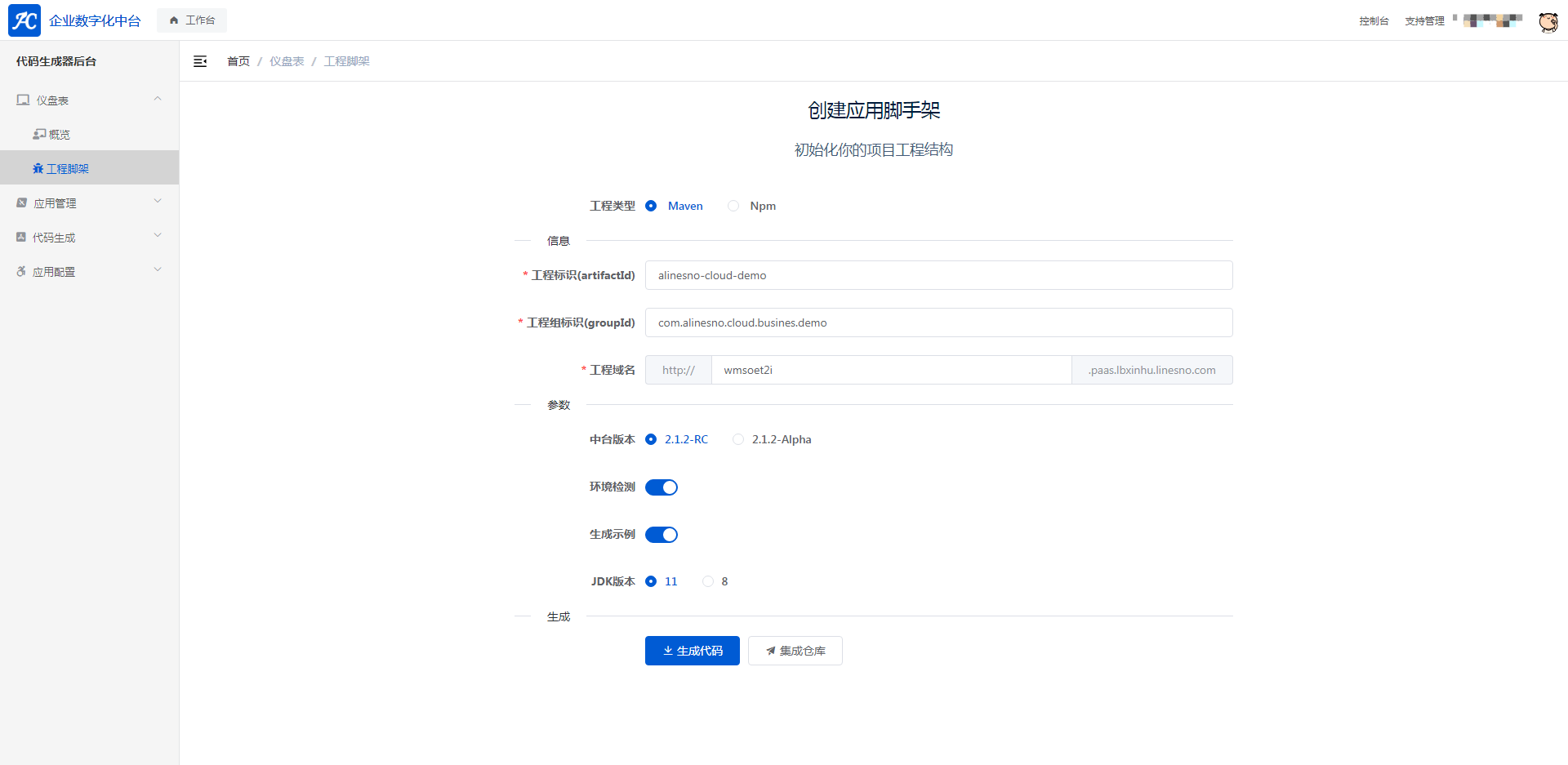The width and height of the screenshot is (1568, 765).
Task: Click the 应用配置 sidebar icon
Action: pos(21,272)
